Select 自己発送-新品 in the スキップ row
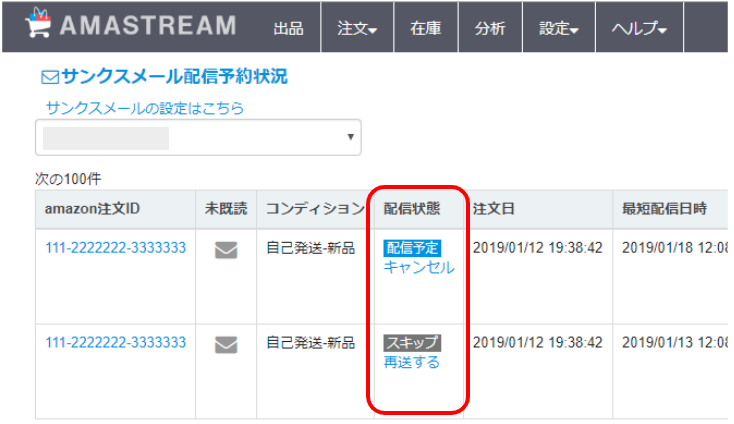The image size is (734, 424). (x=310, y=343)
